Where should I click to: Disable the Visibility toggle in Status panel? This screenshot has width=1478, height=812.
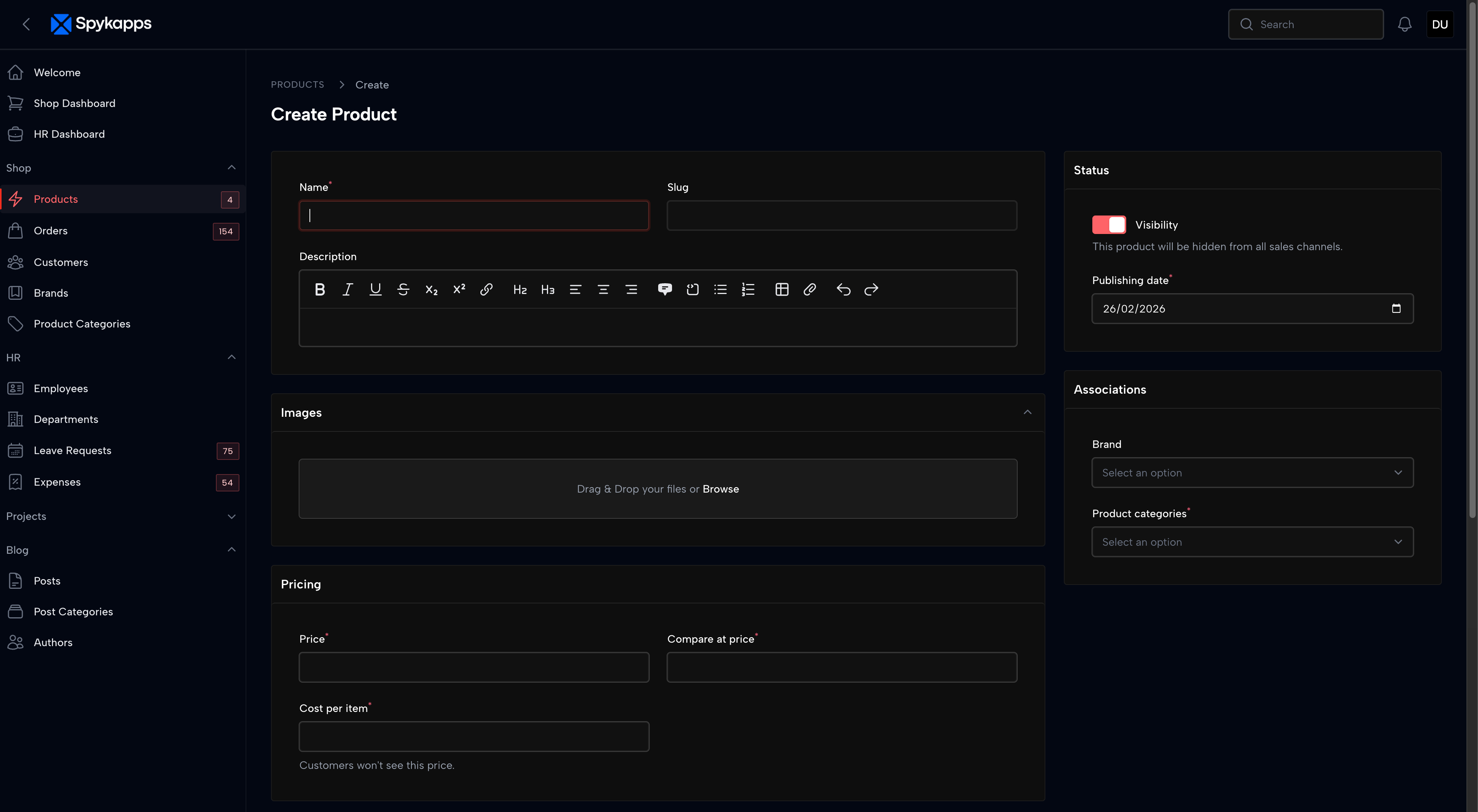coord(1108,224)
